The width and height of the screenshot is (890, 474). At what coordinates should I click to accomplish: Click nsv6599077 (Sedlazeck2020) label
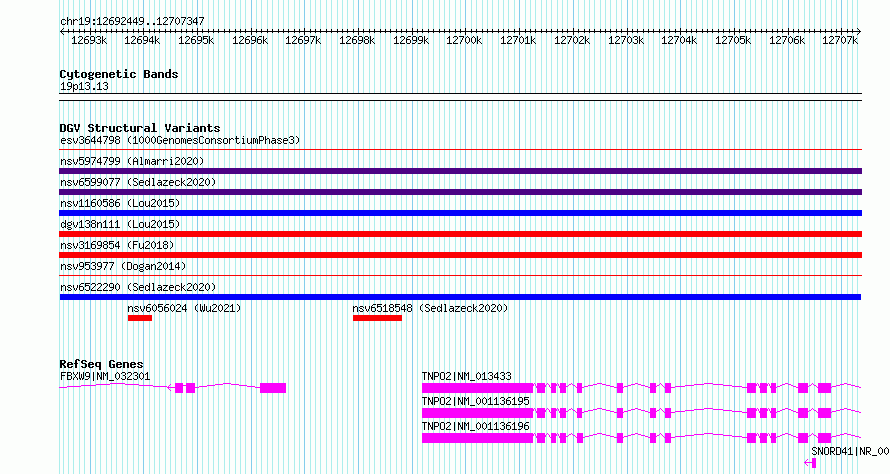[x=138, y=182]
